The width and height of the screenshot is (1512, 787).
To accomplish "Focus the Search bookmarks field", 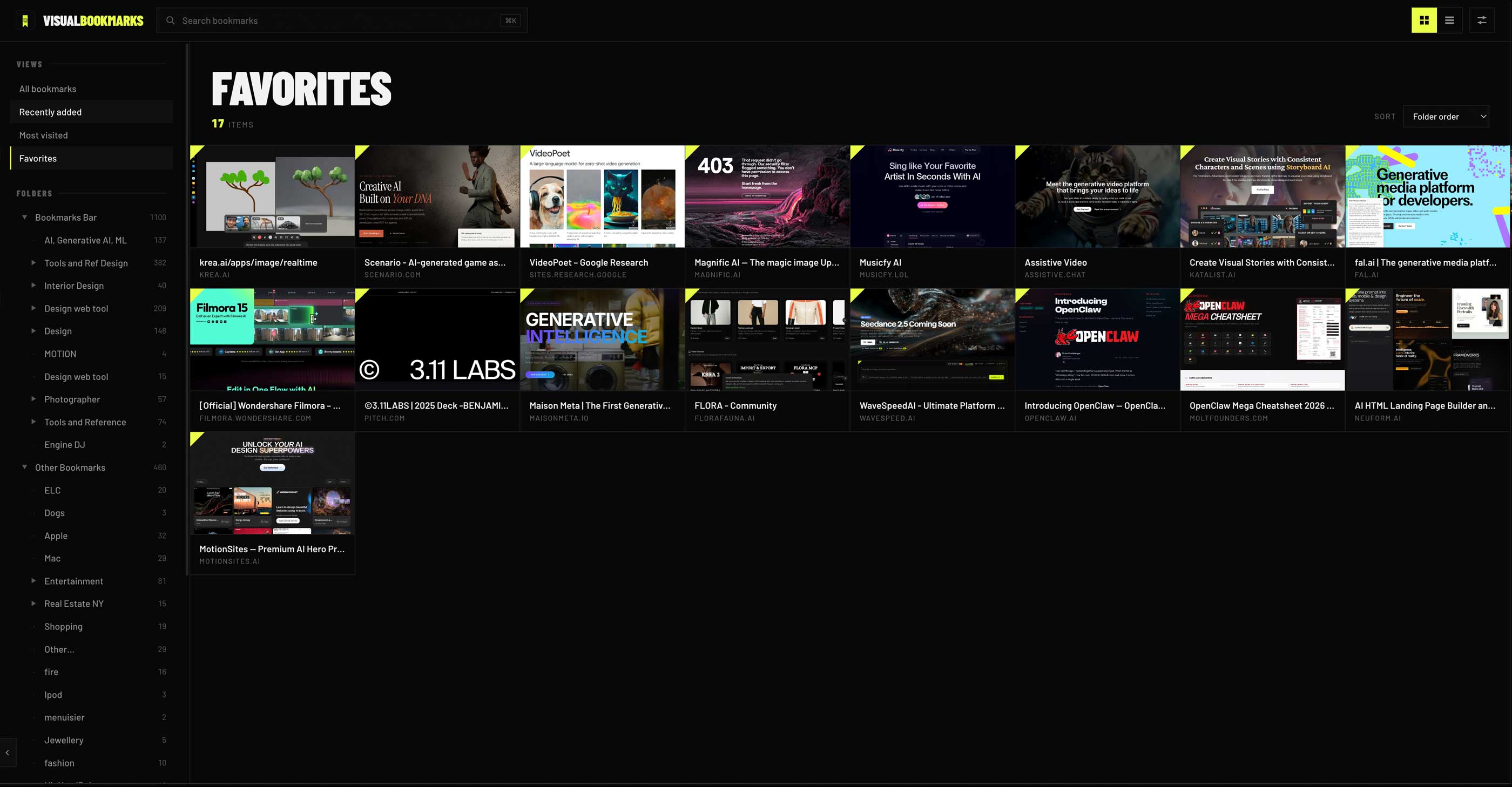I will click(x=342, y=21).
